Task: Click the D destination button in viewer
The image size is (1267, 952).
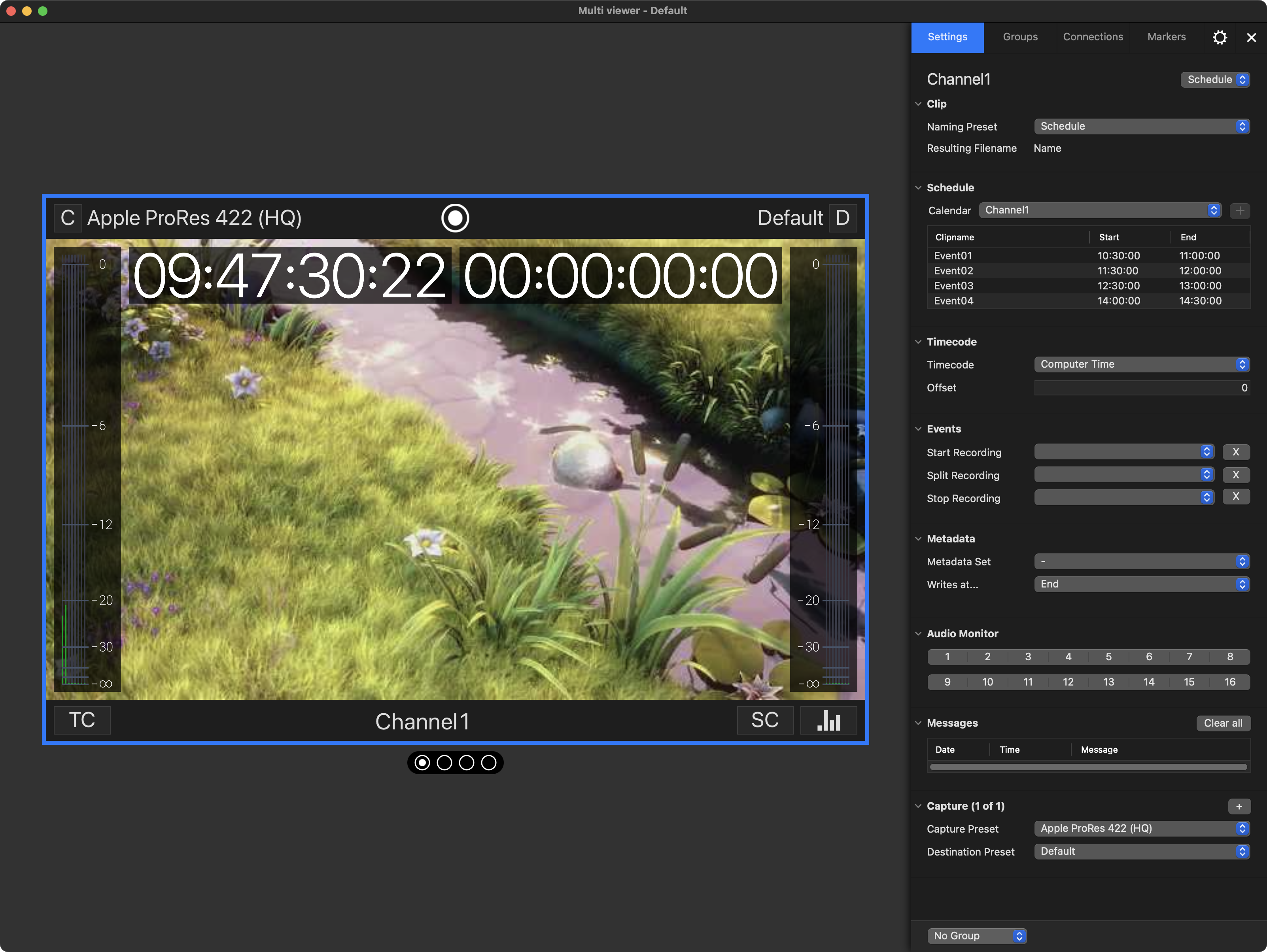Action: tap(843, 218)
